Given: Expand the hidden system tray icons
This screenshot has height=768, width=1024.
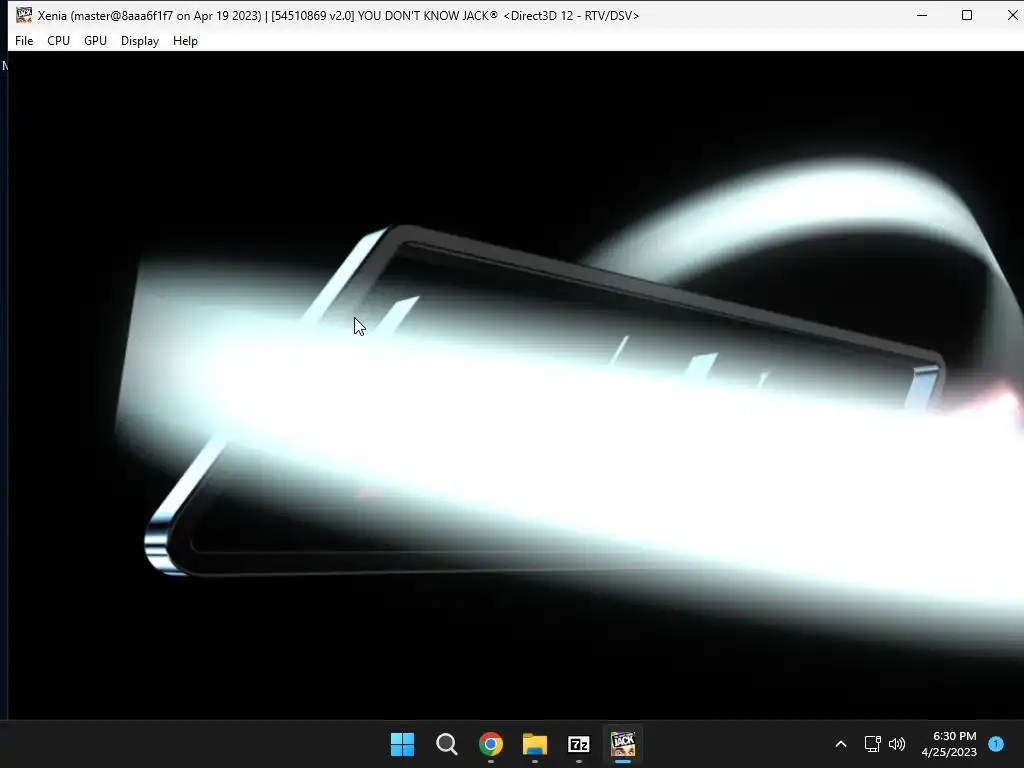Looking at the screenshot, I should click(841, 744).
